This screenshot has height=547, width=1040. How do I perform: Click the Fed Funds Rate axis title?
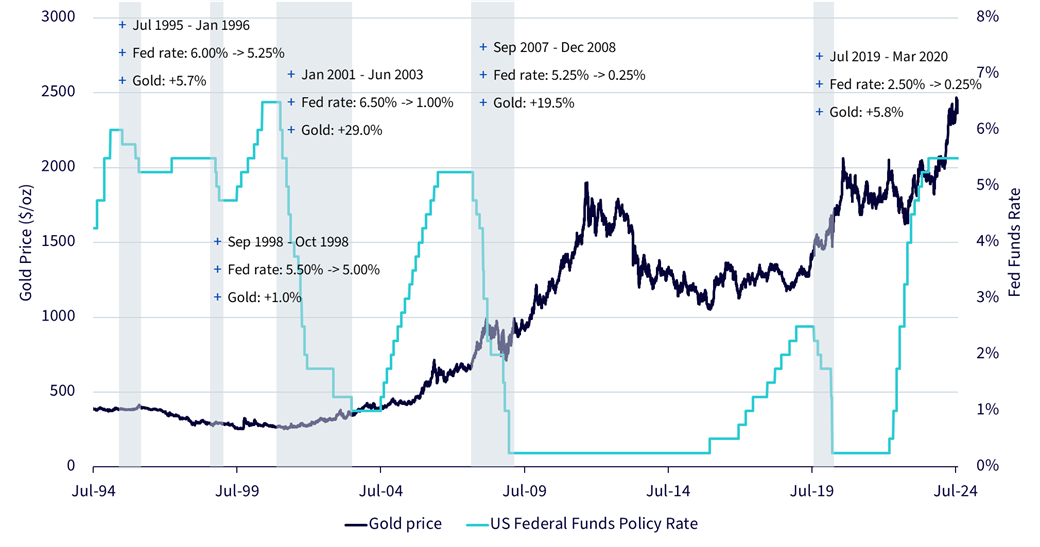[x=1015, y=242]
